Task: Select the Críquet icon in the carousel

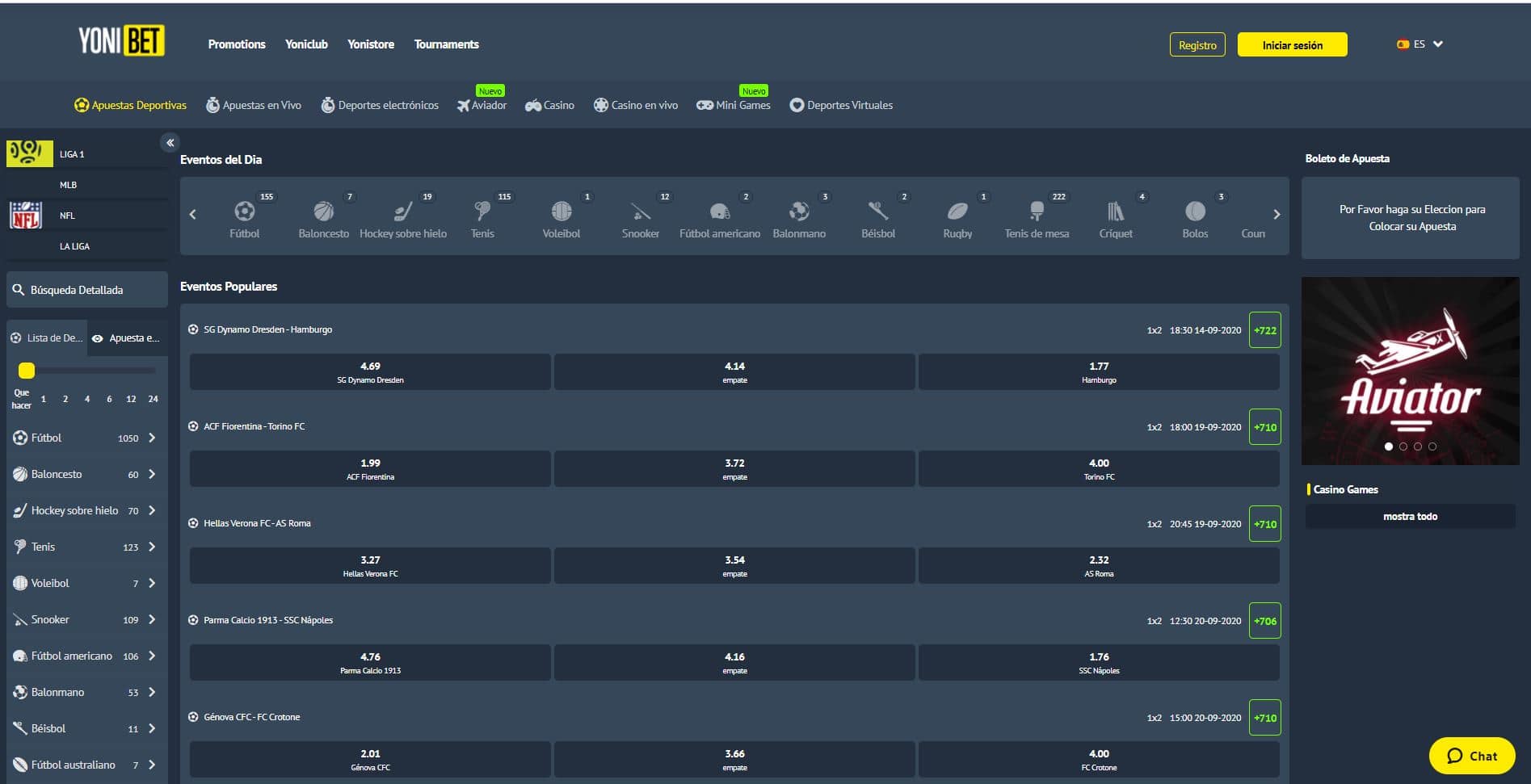Action: point(1116,212)
